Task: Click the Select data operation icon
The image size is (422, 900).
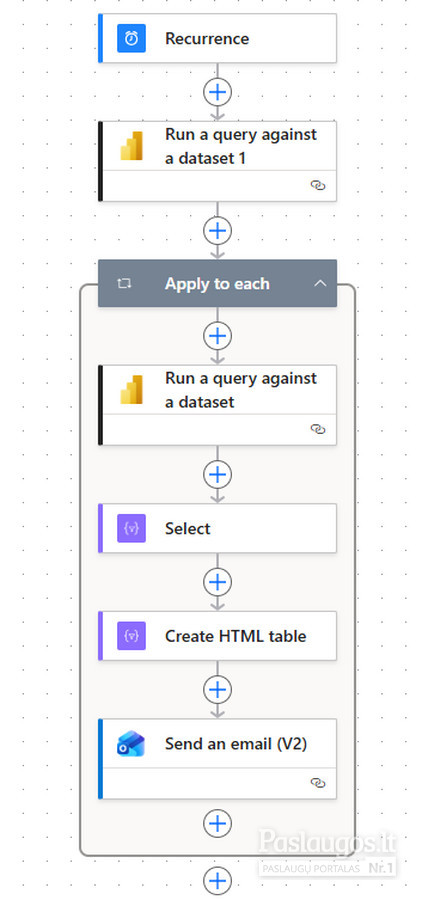Action: pos(131,528)
